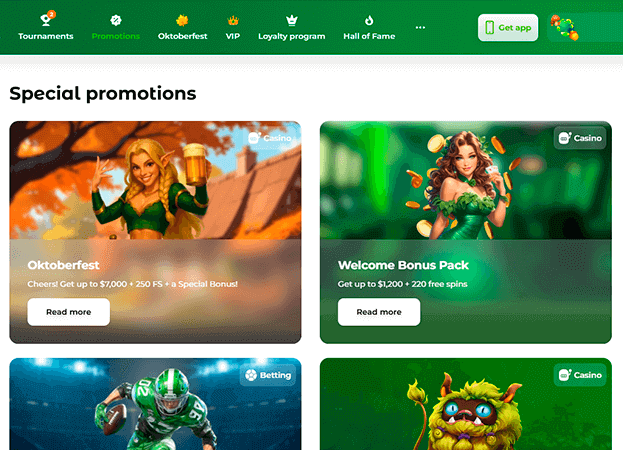The width and height of the screenshot is (623, 450).
Task: Open Oktoberfest via maple leaf icon
Action: tap(182, 20)
